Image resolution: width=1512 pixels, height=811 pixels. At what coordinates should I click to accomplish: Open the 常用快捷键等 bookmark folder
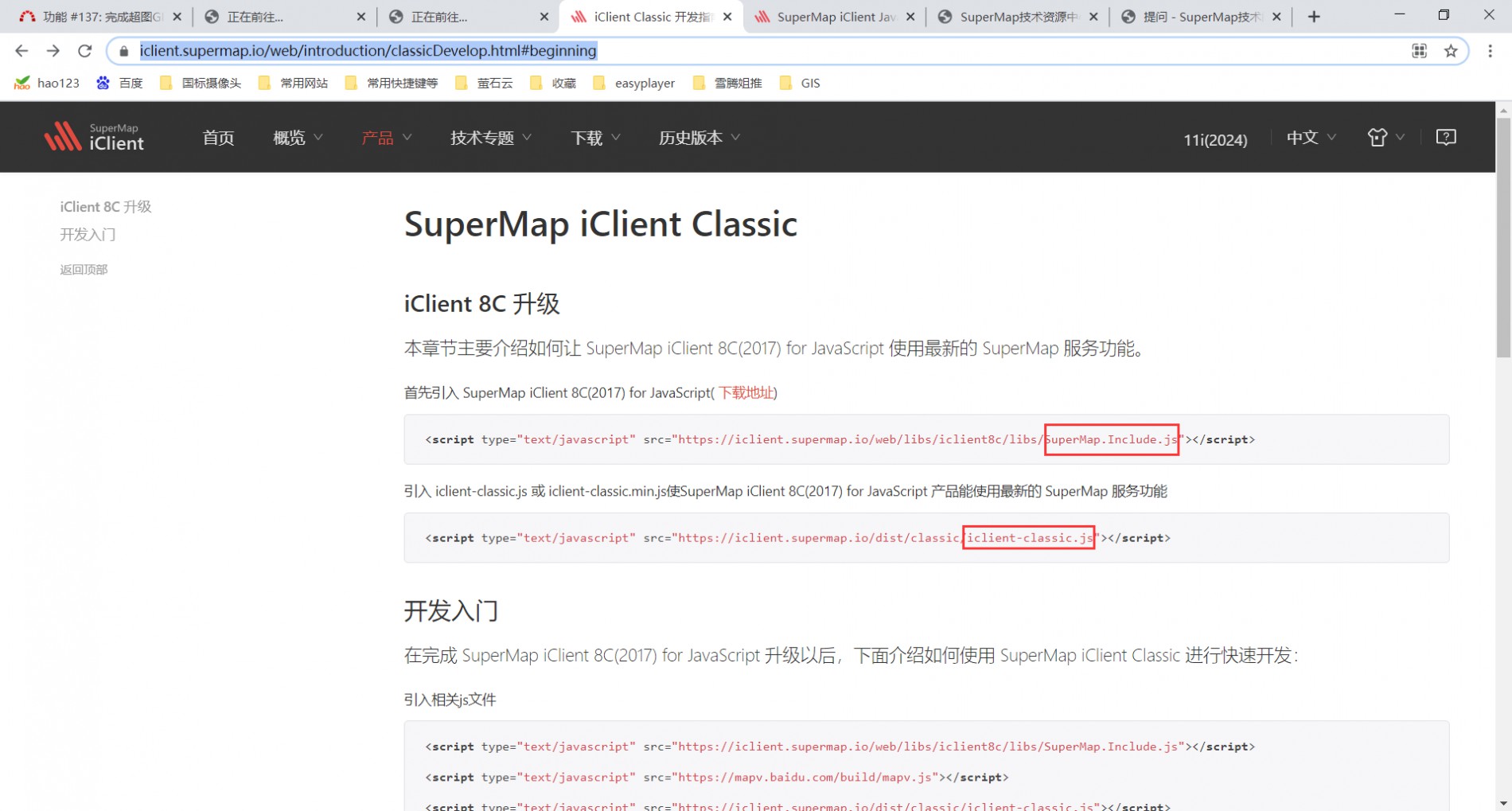pyautogui.click(x=392, y=83)
